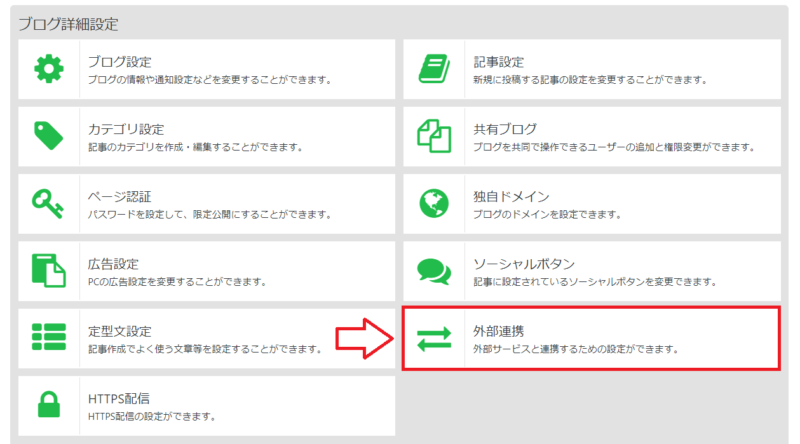Click description 記事に設定されているソーシャルボタンを変更できます。

tap(595, 282)
